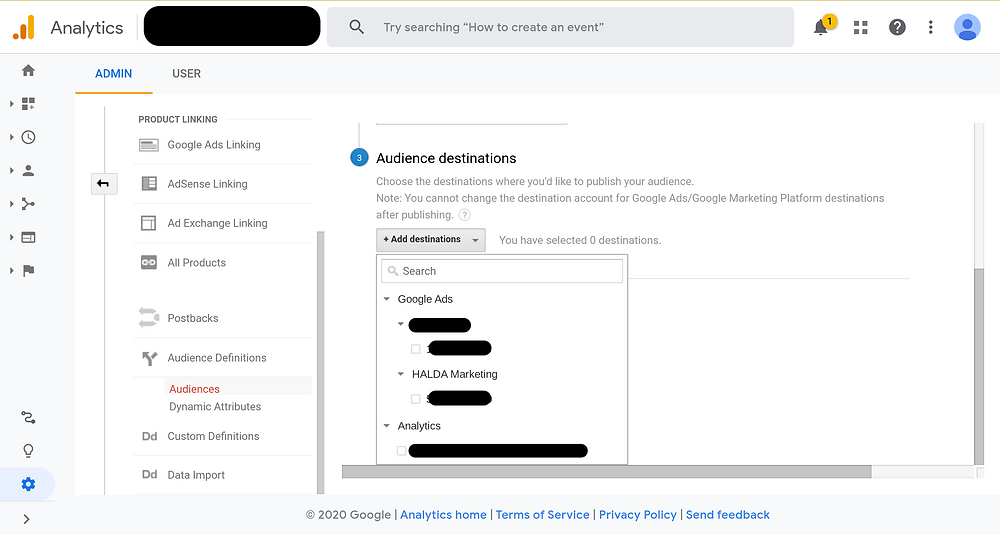Click the Add destinations dropdown button
Viewport: 1000px width, 535px height.
(x=430, y=240)
